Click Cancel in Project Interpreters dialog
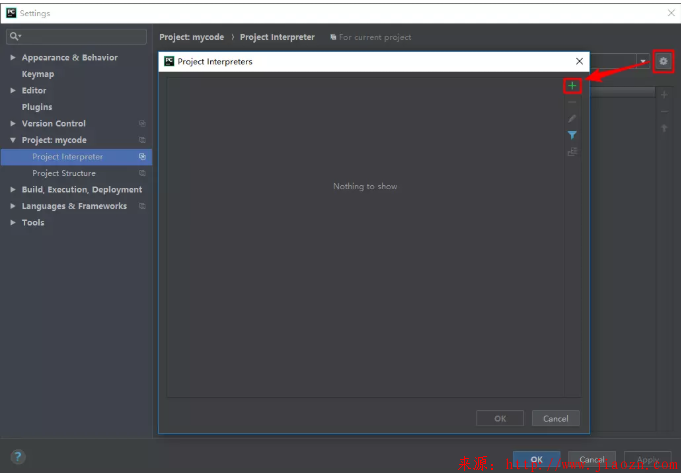This screenshot has height=473, width=681. click(x=556, y=418)
